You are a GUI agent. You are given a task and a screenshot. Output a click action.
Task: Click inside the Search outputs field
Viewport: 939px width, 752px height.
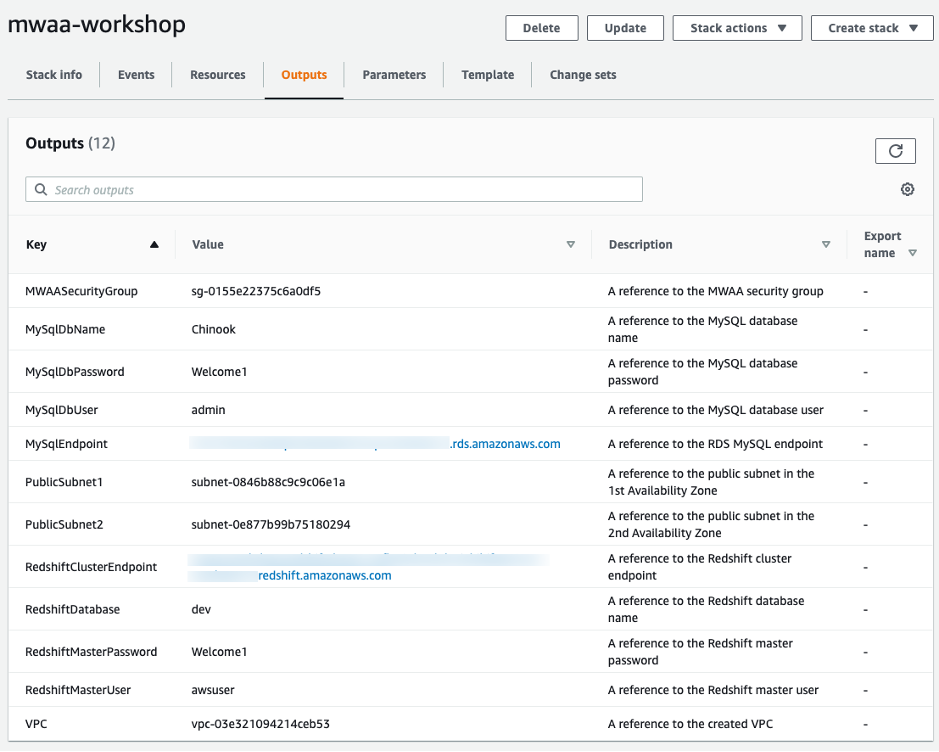tap(334, 189)
